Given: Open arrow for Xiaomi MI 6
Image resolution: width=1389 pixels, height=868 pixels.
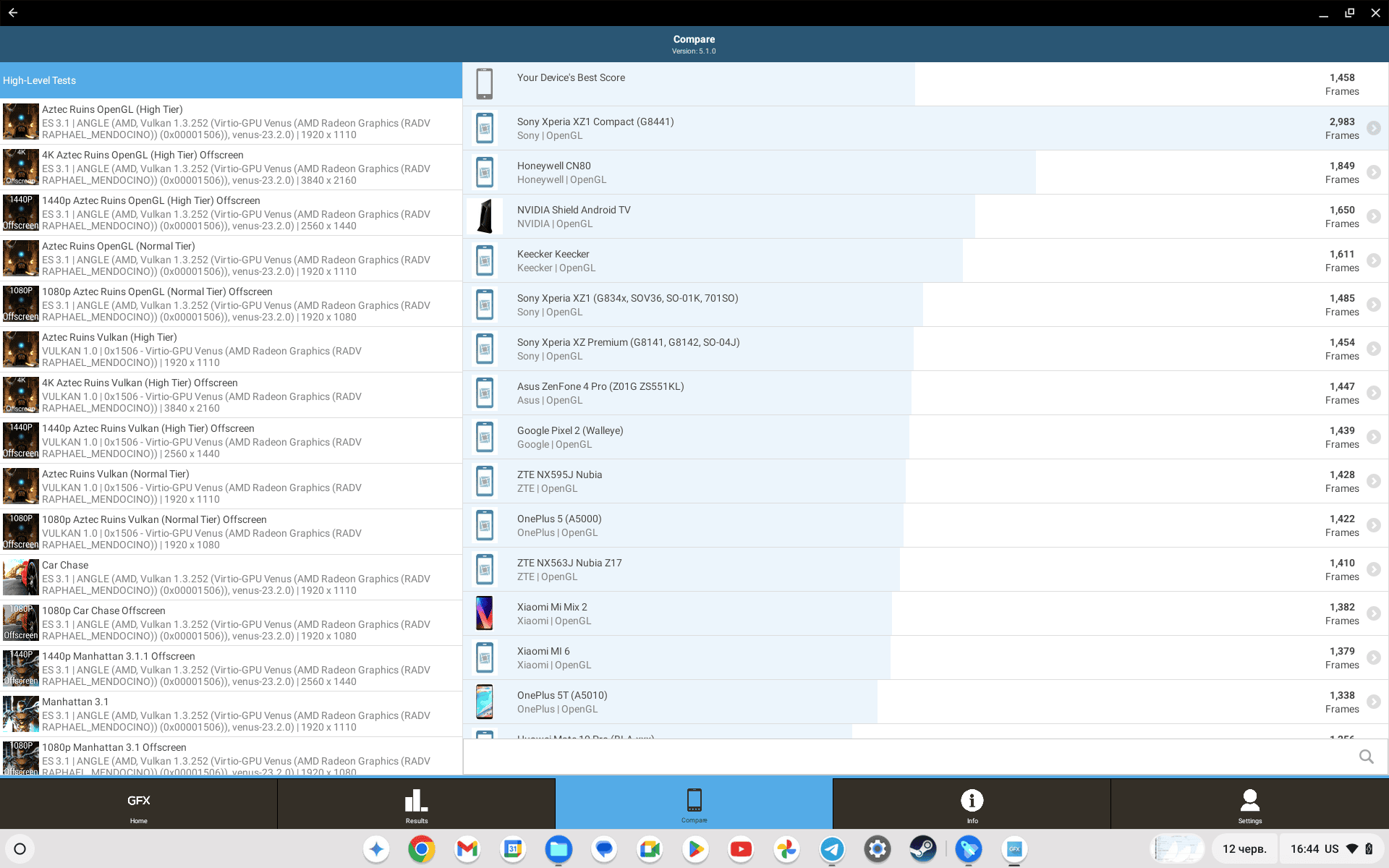Looking at the screenshot, I should pos(1373,658).
